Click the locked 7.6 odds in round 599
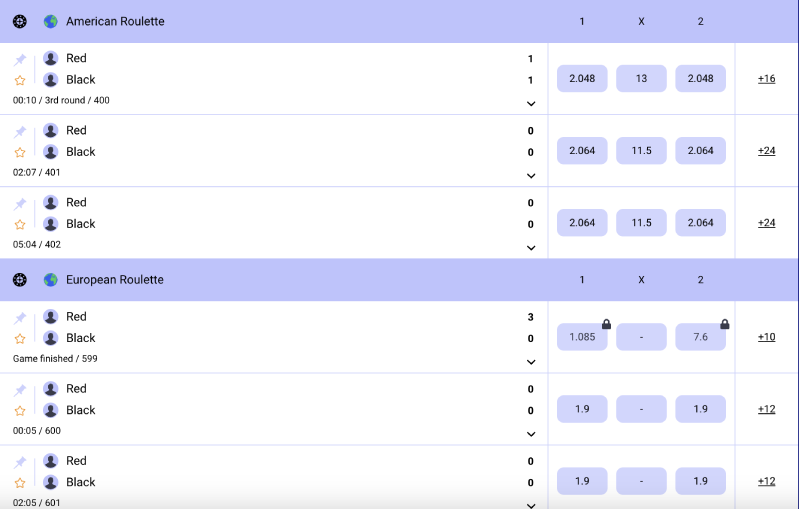The image size is (799, 509). pos(700,337)
